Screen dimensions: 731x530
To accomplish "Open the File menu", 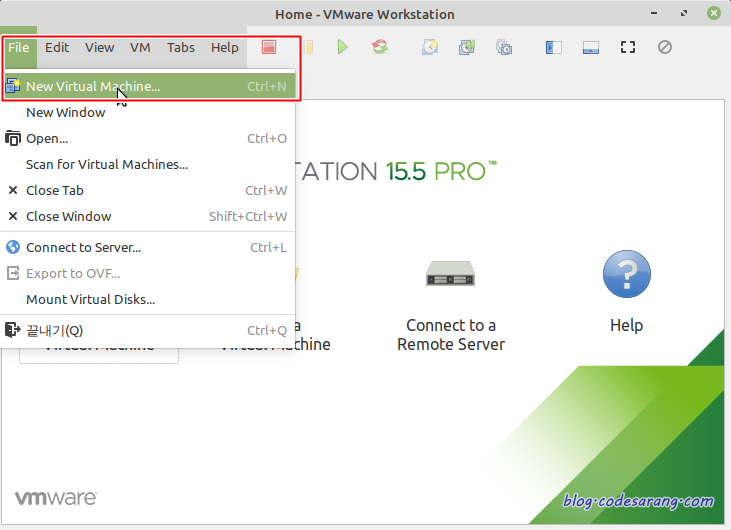I will coord(19,48).
